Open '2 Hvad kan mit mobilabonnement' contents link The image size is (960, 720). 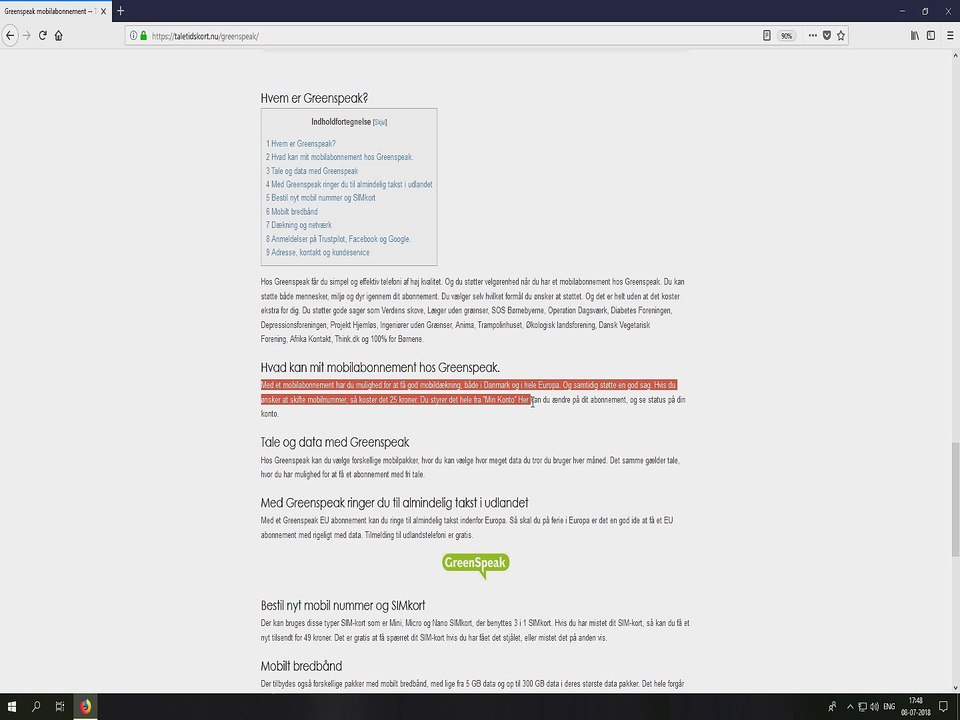tap(339, 157)
